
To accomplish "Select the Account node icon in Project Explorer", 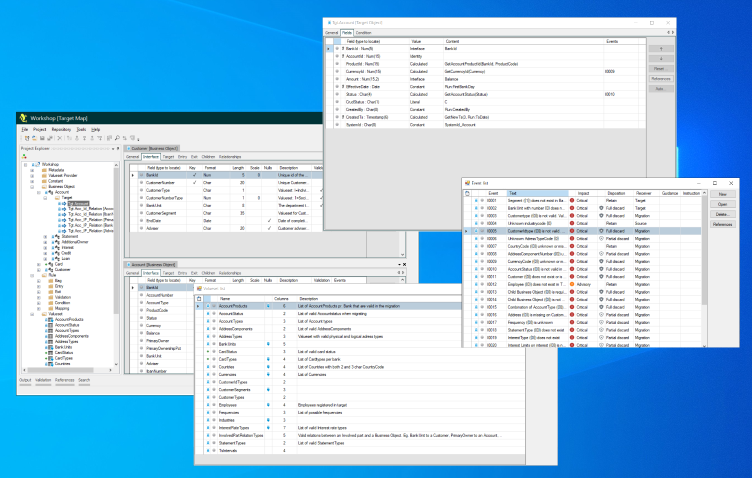I will [50, 192].
